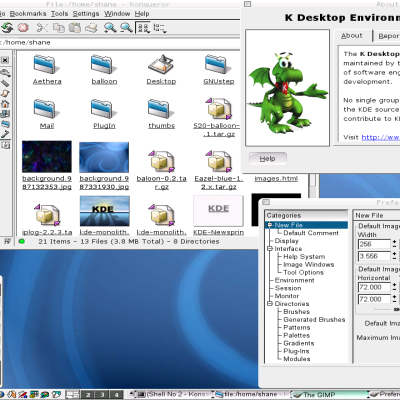Screen dimensions: 400x400
Task: Select the baloon-0.2.tar.gz archive icon
Action: [x=161, y=161]
